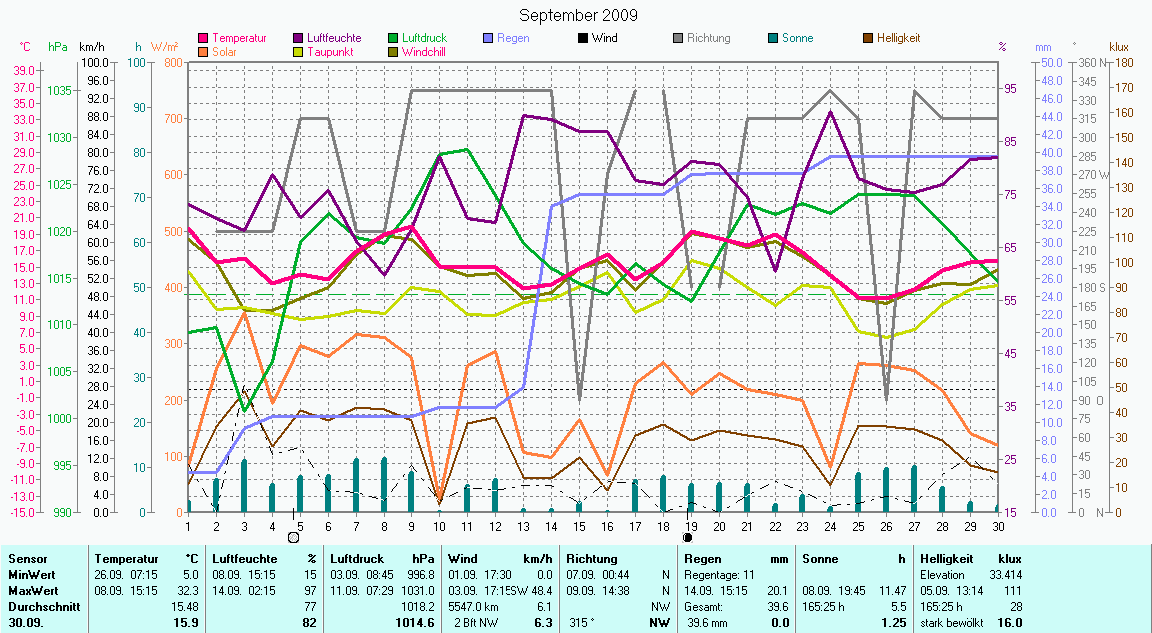Image resolution: width=1152 pixels, height=633 pixels.
Task: Click the klux axis unit label
Action: 1119,47
